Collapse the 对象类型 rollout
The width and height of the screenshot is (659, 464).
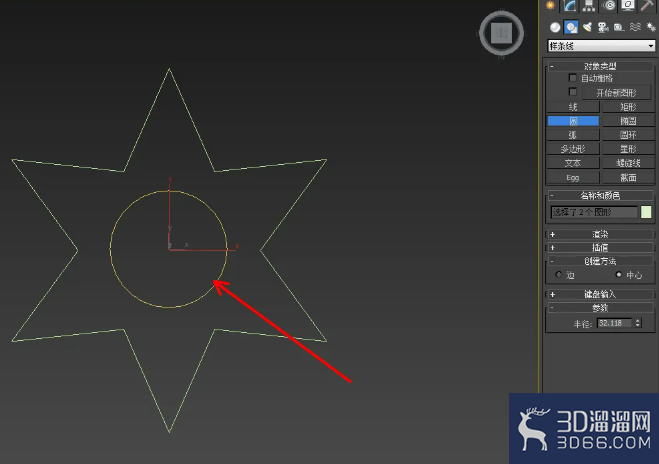pos(600,66)
